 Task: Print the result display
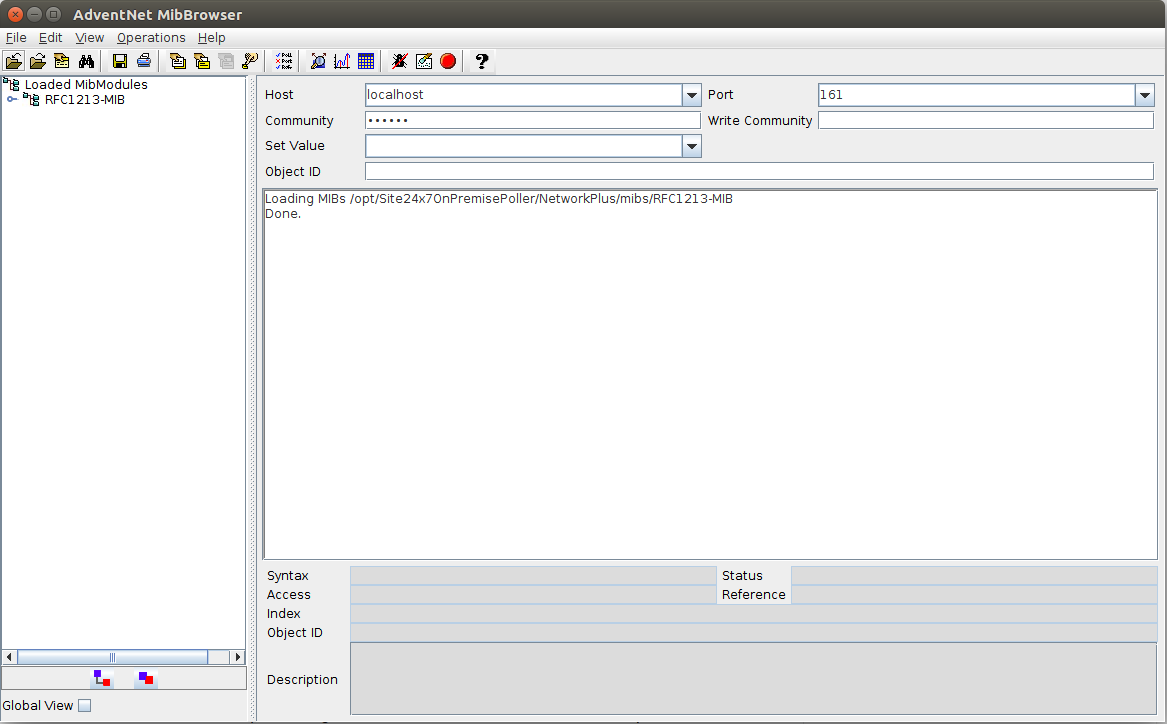pos(143,61)
